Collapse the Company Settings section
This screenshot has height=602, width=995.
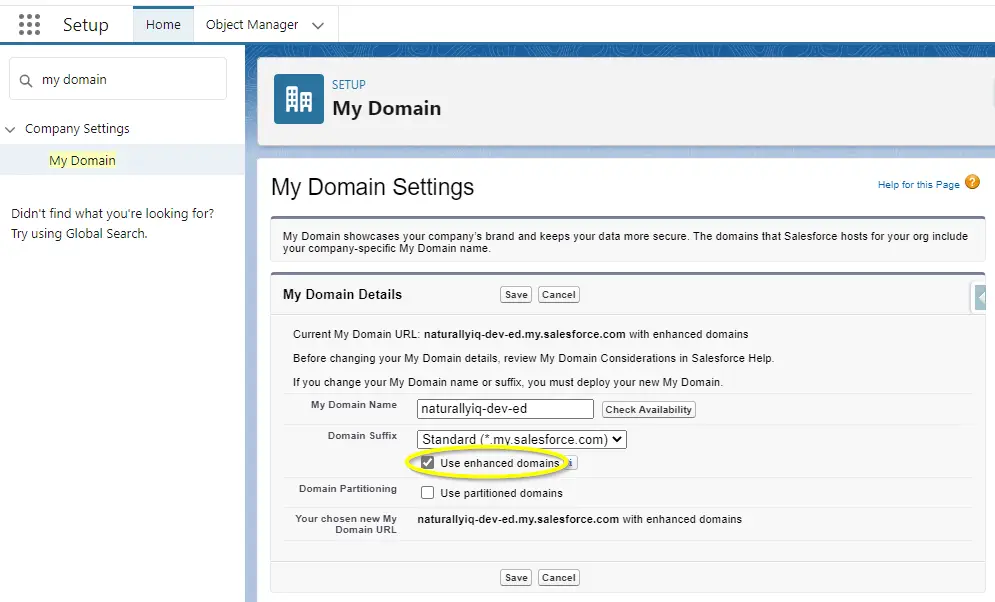(11, 129)
